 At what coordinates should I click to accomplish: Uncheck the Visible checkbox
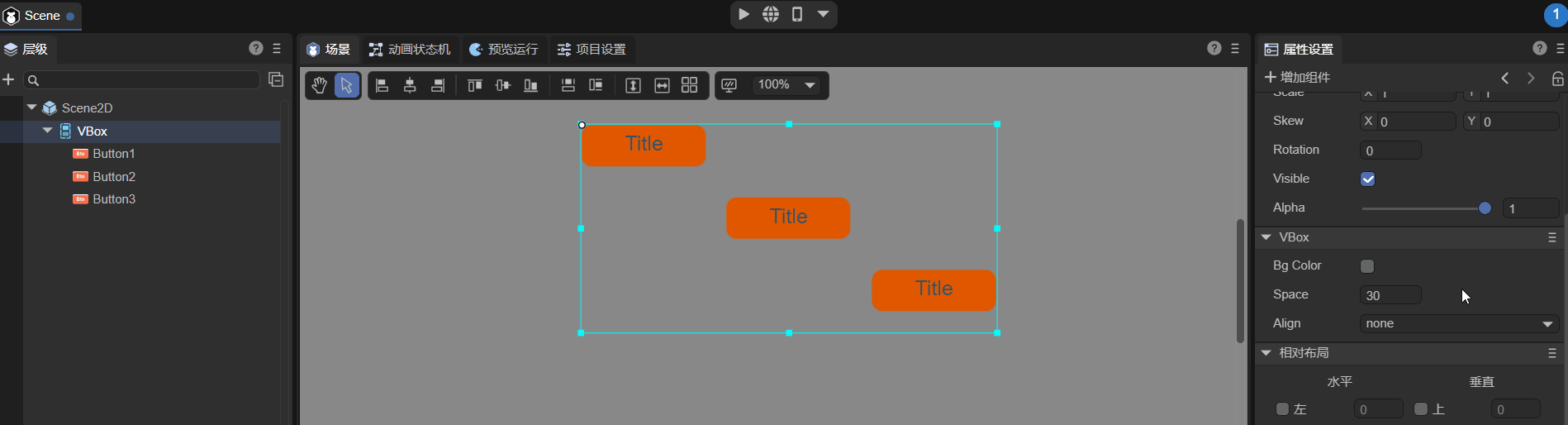coord(1367,179)
